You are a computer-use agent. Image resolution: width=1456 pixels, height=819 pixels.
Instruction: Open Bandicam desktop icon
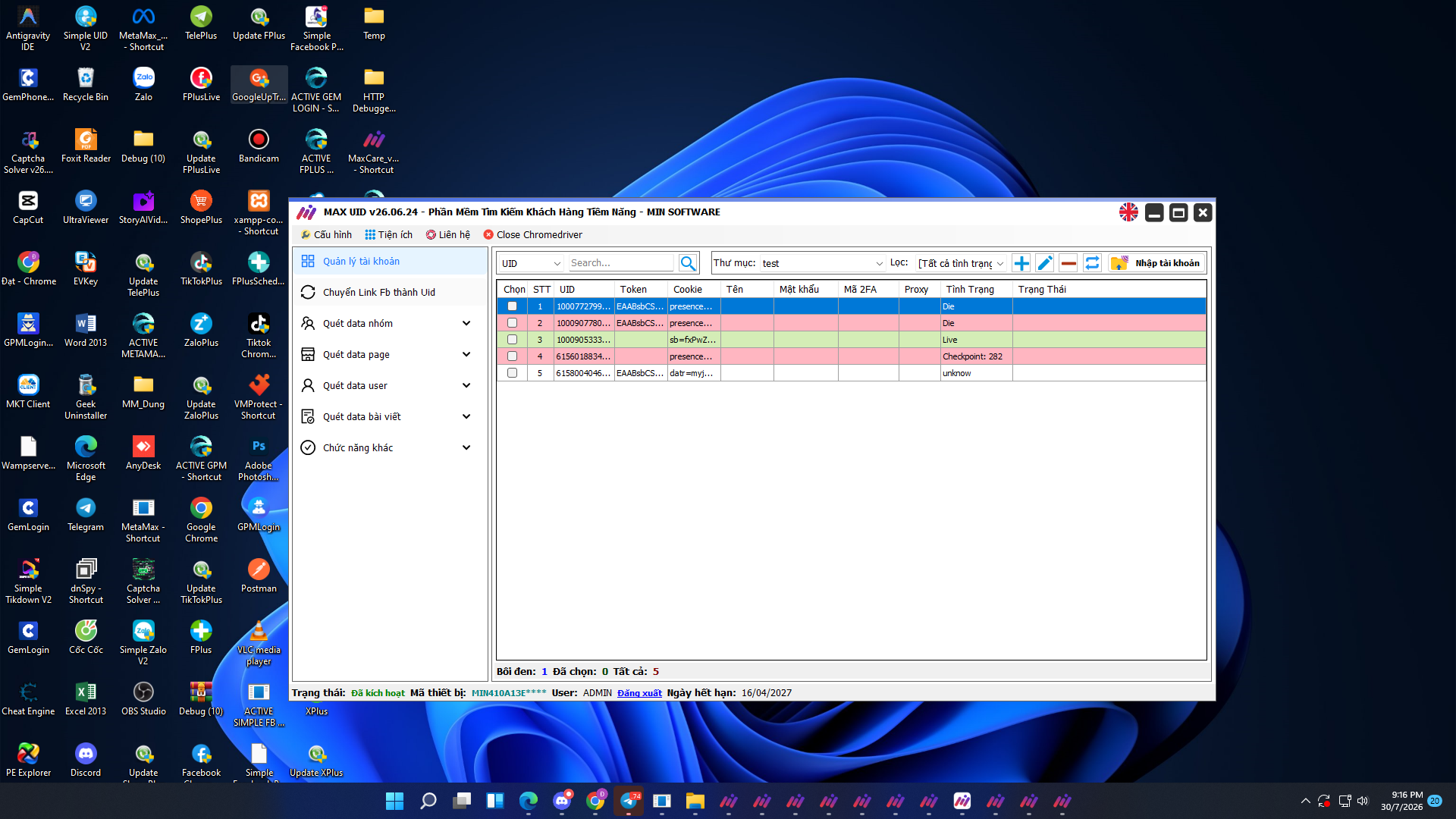(259, 146)
